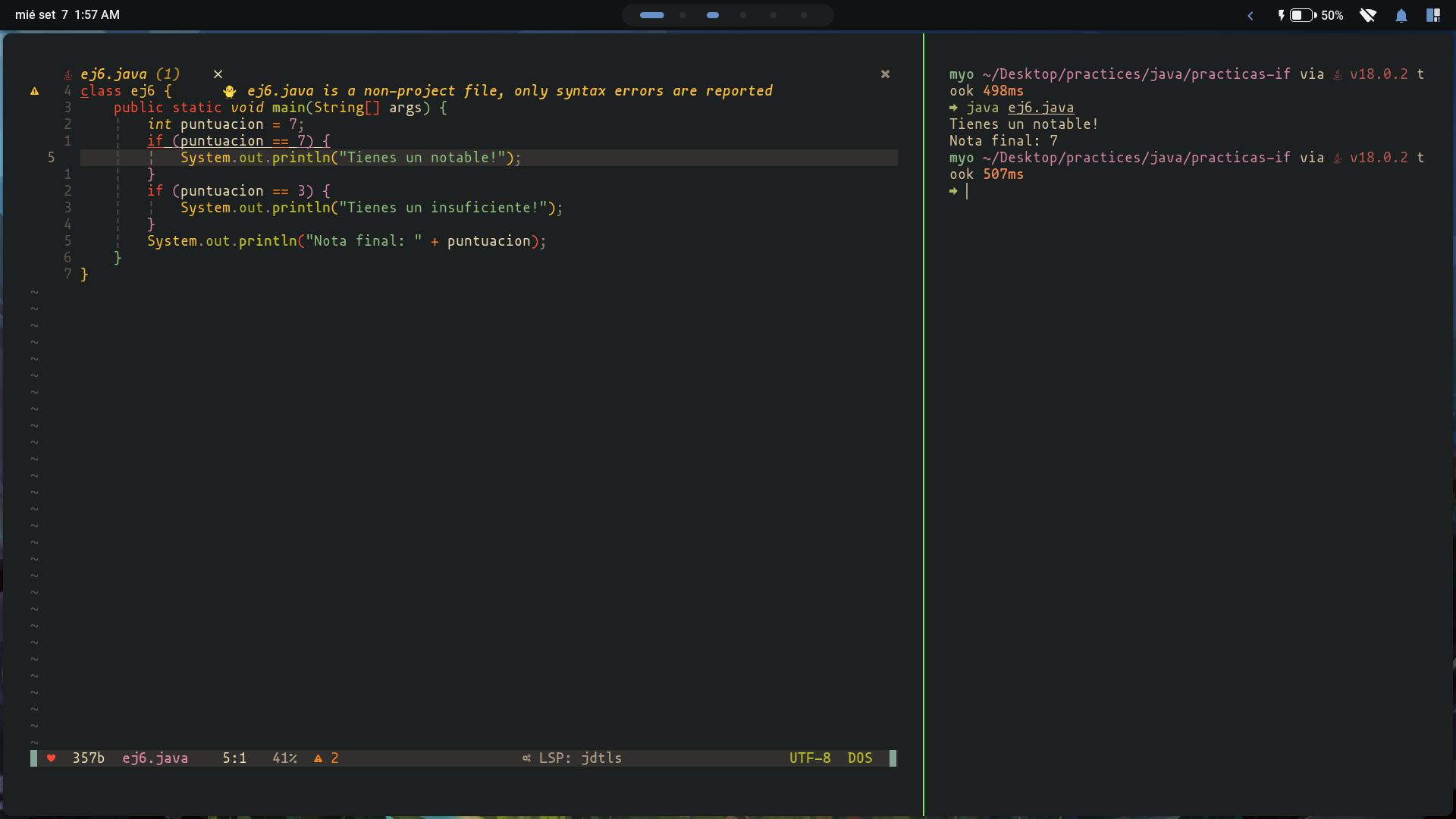Click the date and time clock
Viewport: 1456px width, 819px height.
point(67,15)
